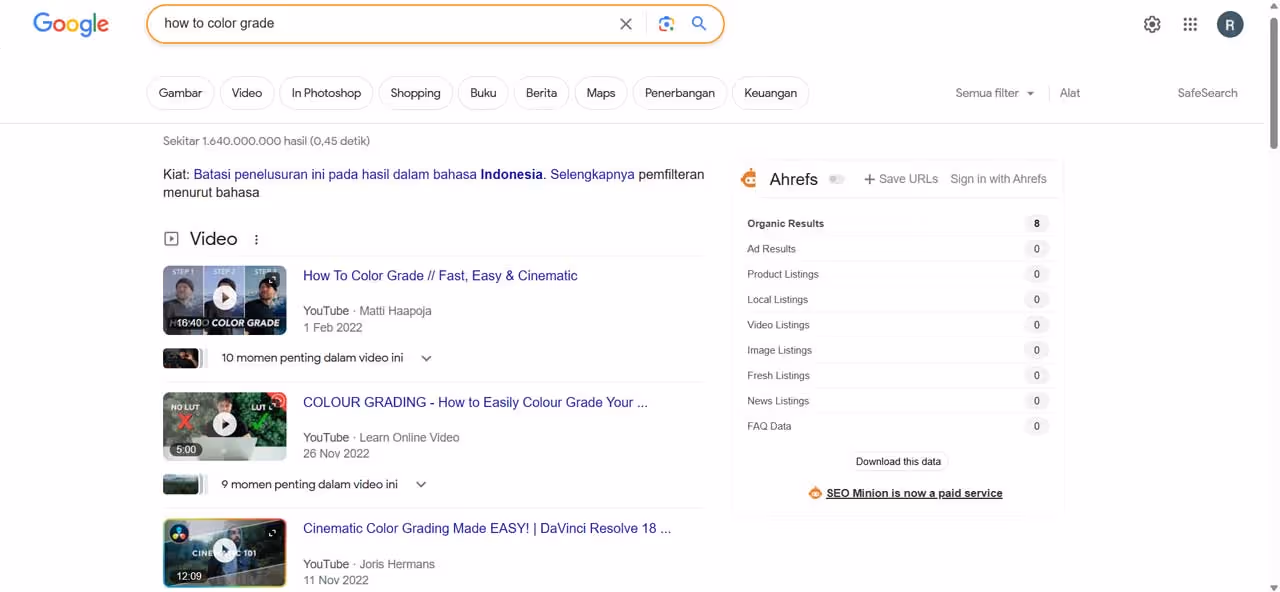1280x592 pixels.
Task: Open COLOUR GRADING How to Easily Colour Grade link
Action: 475,402
